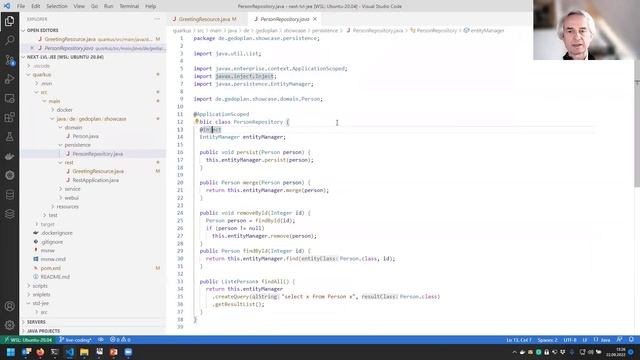Open README.md in the file tree
The image size is (640, 360).
55,277
